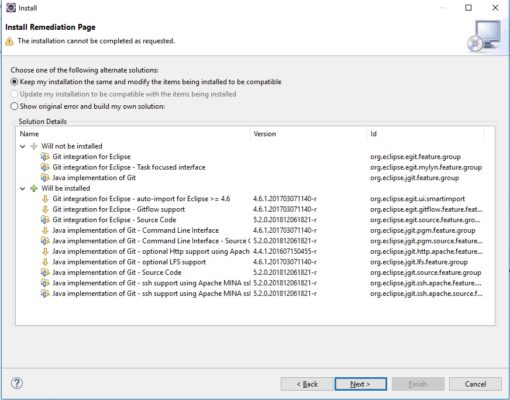Collapse the Will be installed group

pos(23,188)
